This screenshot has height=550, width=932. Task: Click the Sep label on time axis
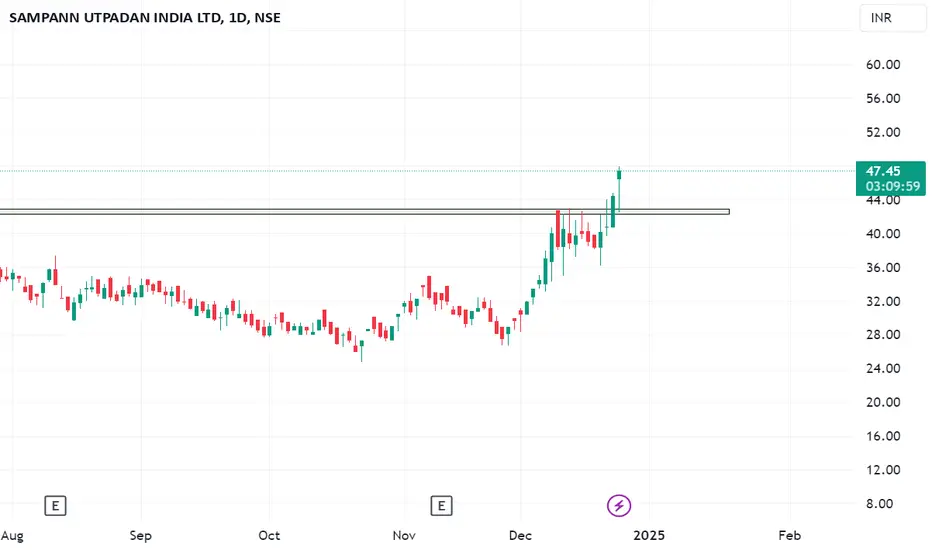pyautogui.click(x=141, y=536)
